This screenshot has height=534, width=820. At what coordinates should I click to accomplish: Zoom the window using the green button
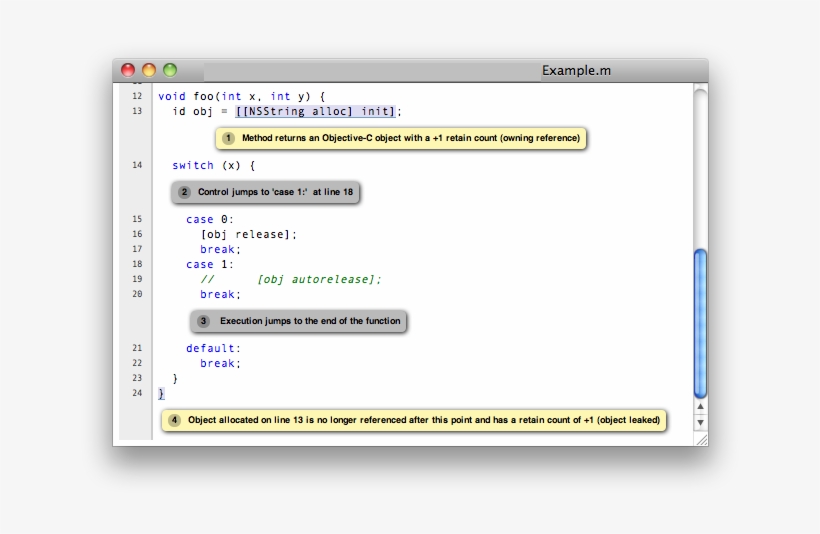170,70
